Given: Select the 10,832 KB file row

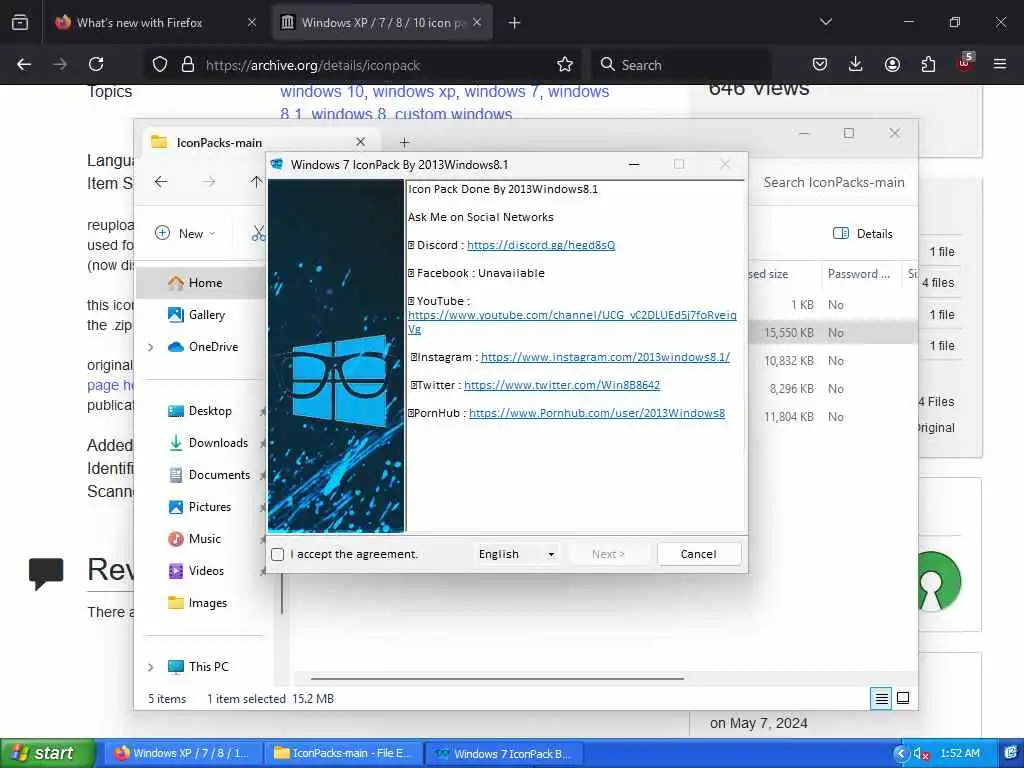Looking at the screenshot, I should pyautogui.click(x=833, y=361).
